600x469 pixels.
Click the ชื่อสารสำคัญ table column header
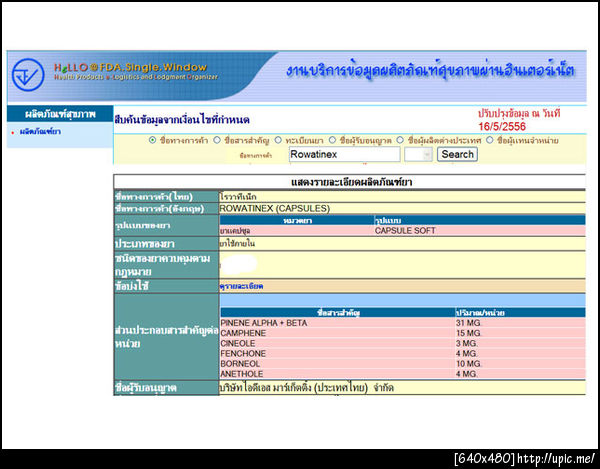pyautogui.click(x=338, y=313)
